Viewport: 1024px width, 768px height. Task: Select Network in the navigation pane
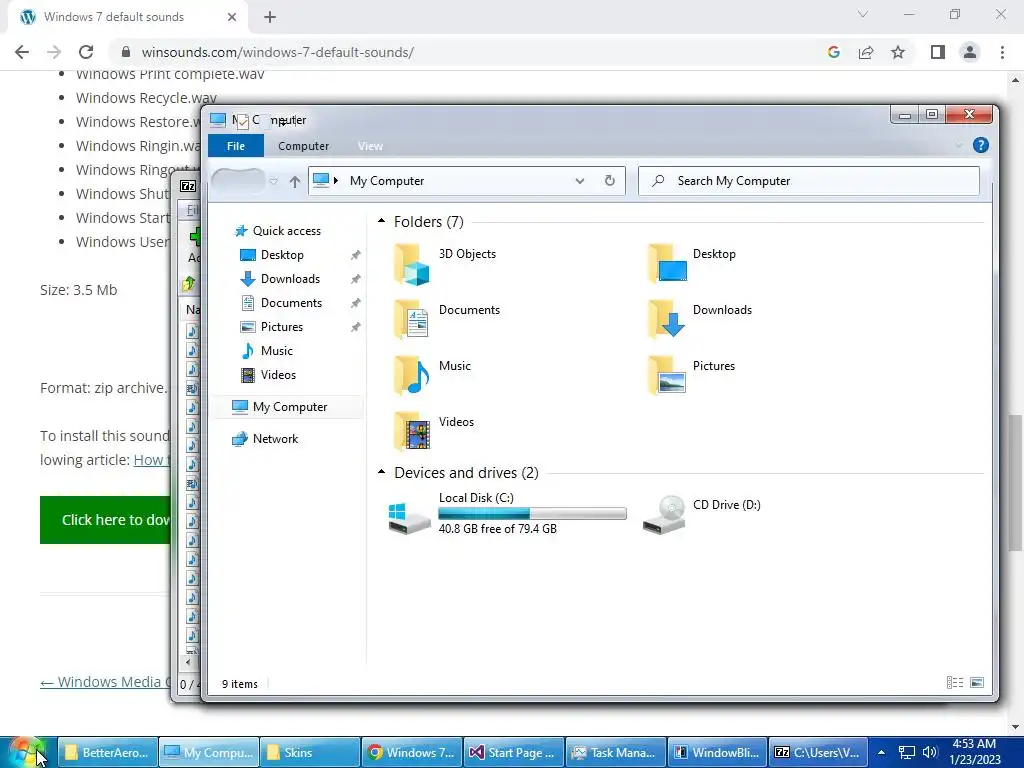coord(275,439)
